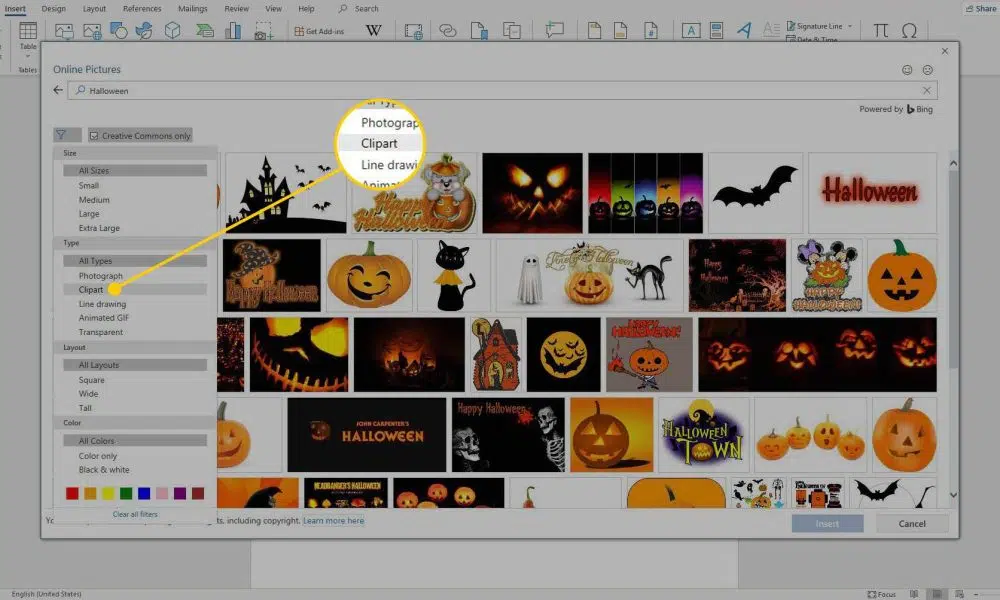Click the Bookmark icon
The image size is (1000, 600).
click(479, 31)
